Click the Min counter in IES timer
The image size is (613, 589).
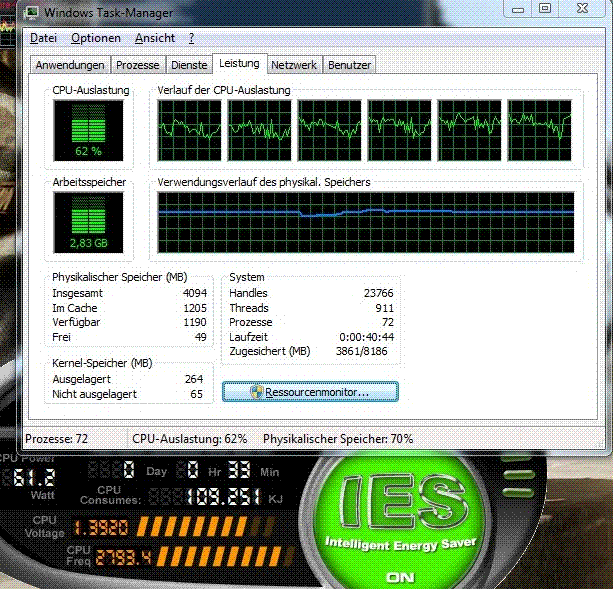coord(239,469)
